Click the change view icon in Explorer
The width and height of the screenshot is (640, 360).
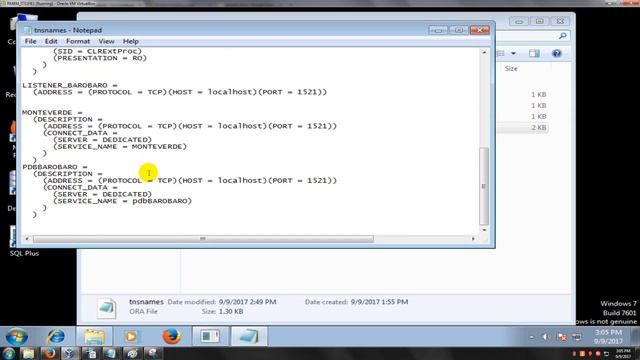point(501,53)
